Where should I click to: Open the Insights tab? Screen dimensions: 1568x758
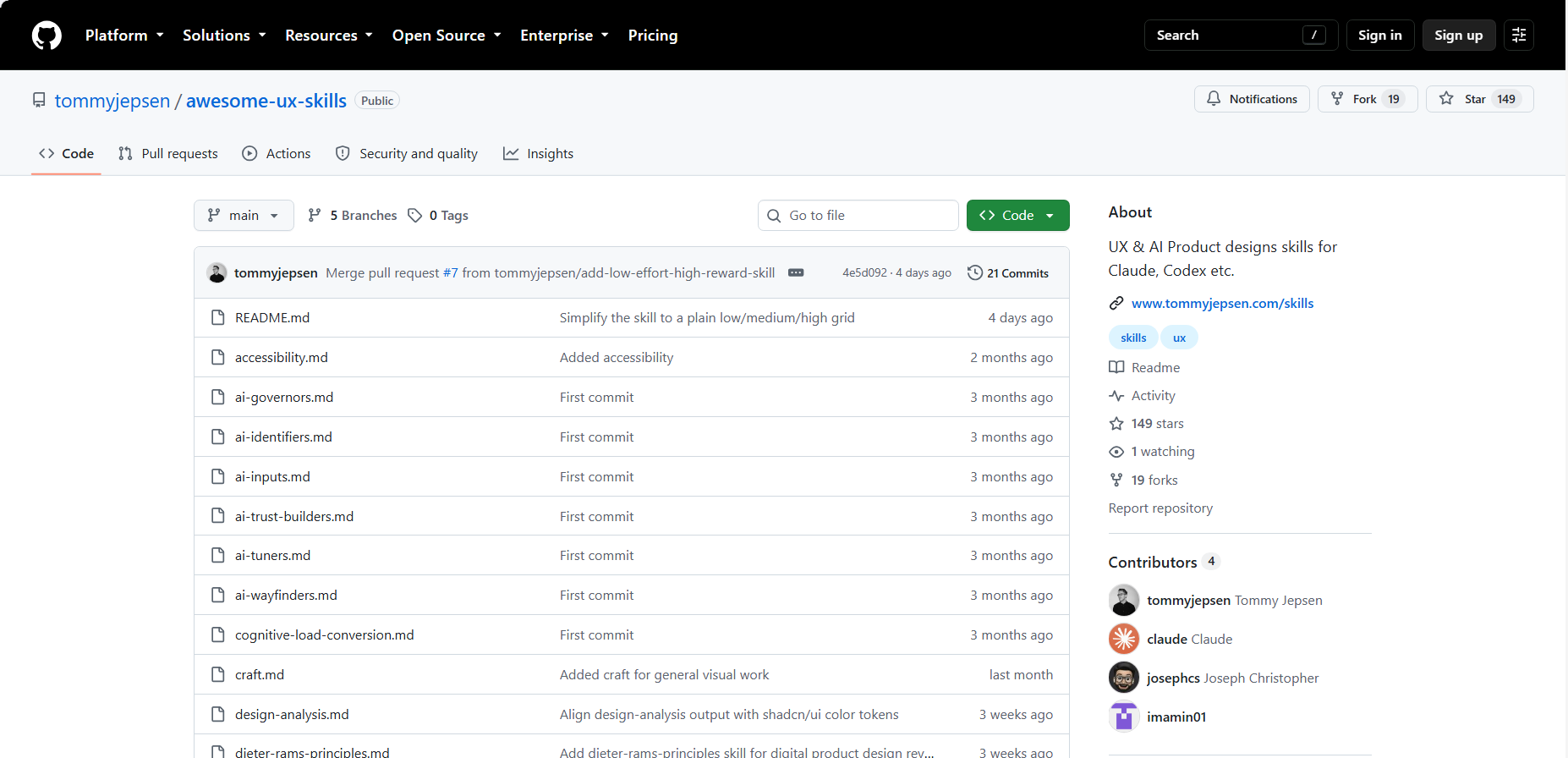539,154
